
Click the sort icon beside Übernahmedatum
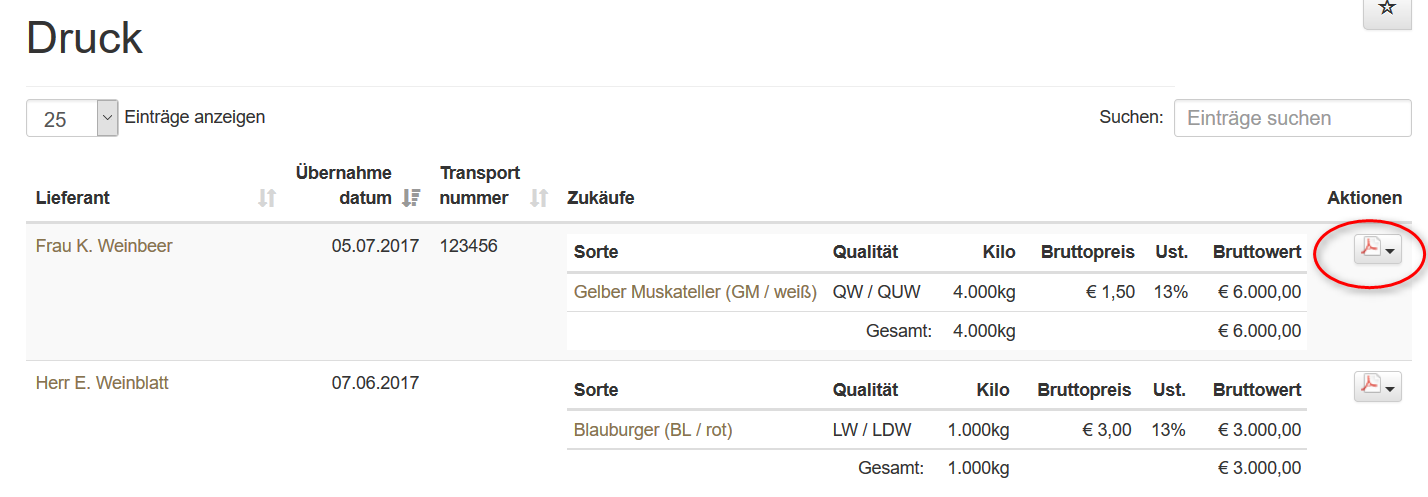click(411, 198)
